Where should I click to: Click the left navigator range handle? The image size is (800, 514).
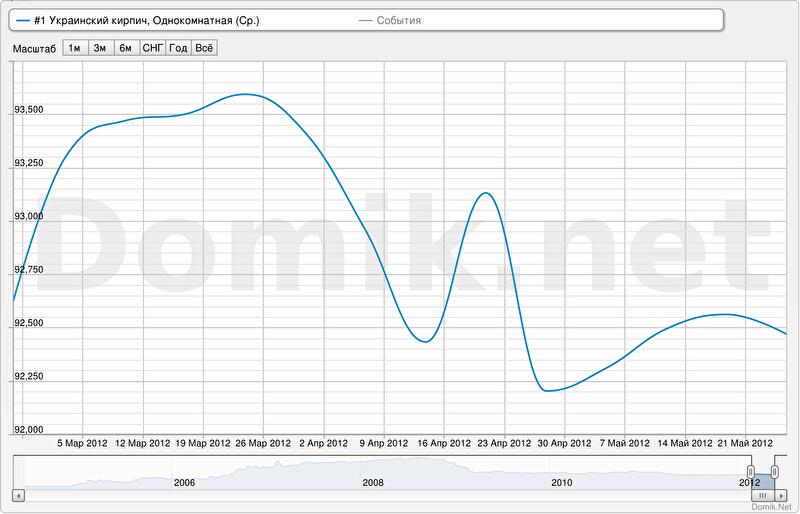coord(751,472)
